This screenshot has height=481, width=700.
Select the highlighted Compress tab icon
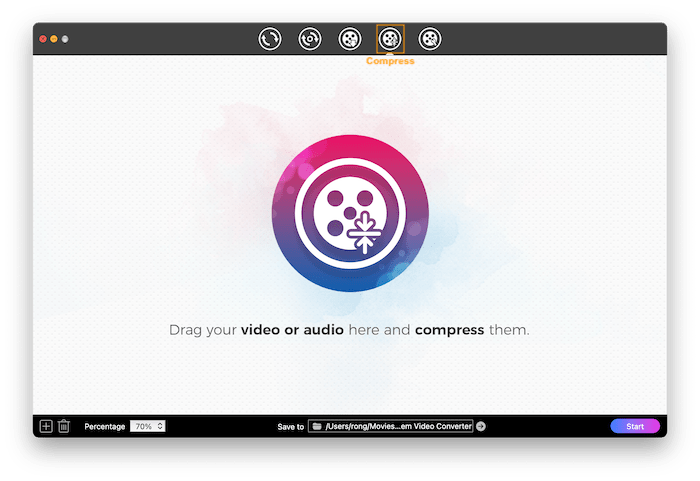(390, 39)
